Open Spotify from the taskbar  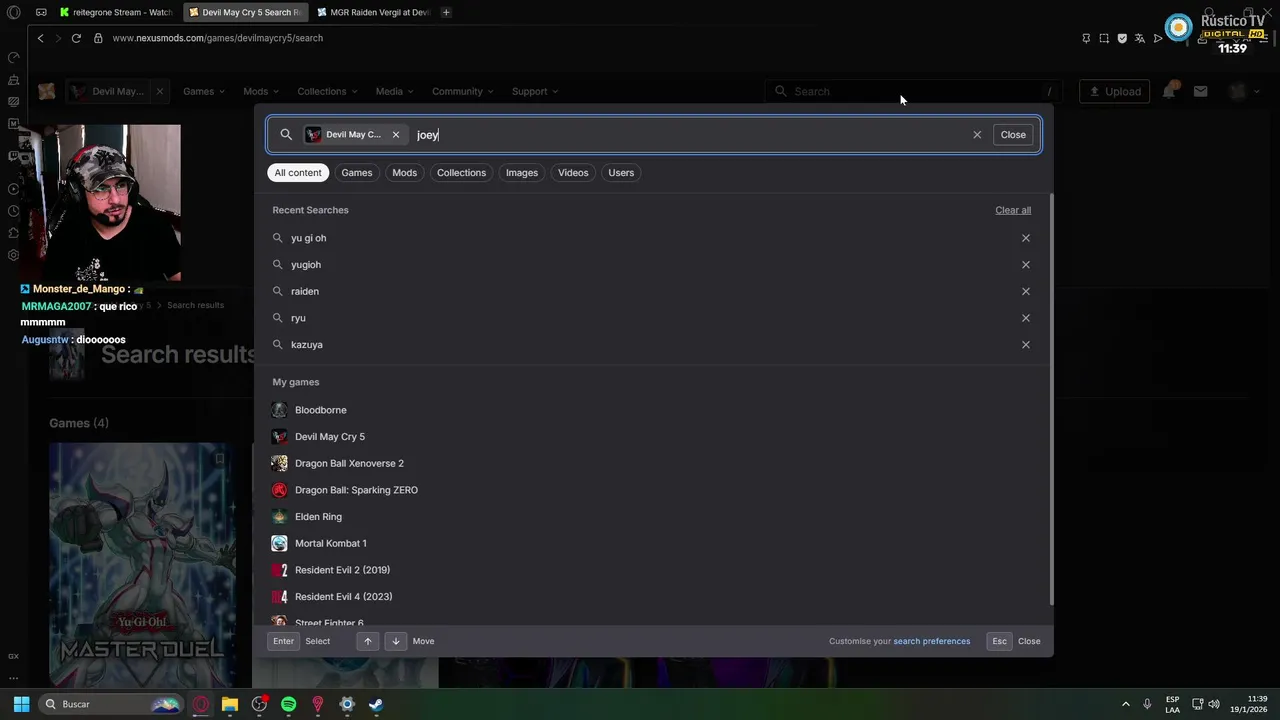pyautogui.click(x=289, y=704)
